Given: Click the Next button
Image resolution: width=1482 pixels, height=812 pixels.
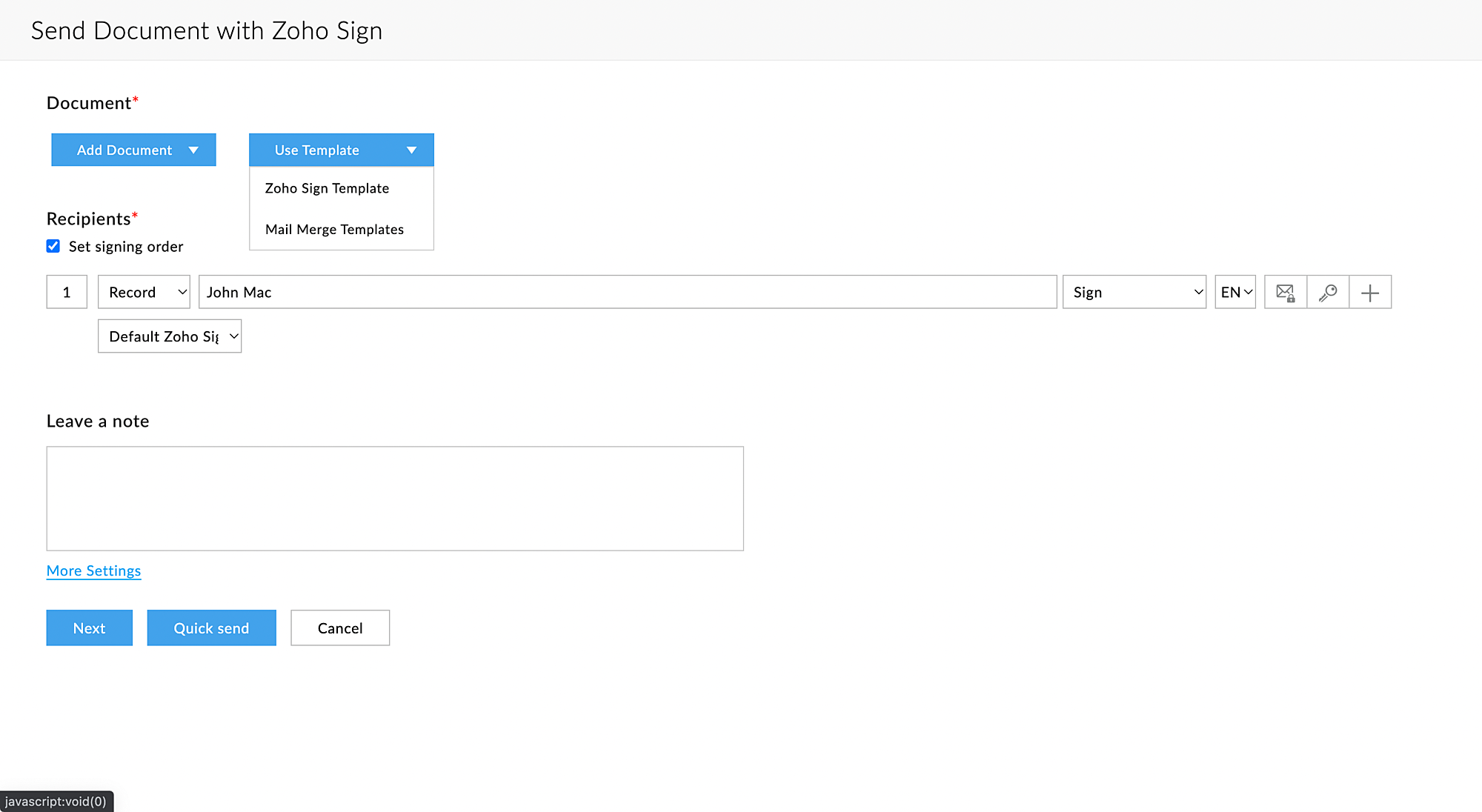Looking at the screenshot, I should tap(89, 628).
